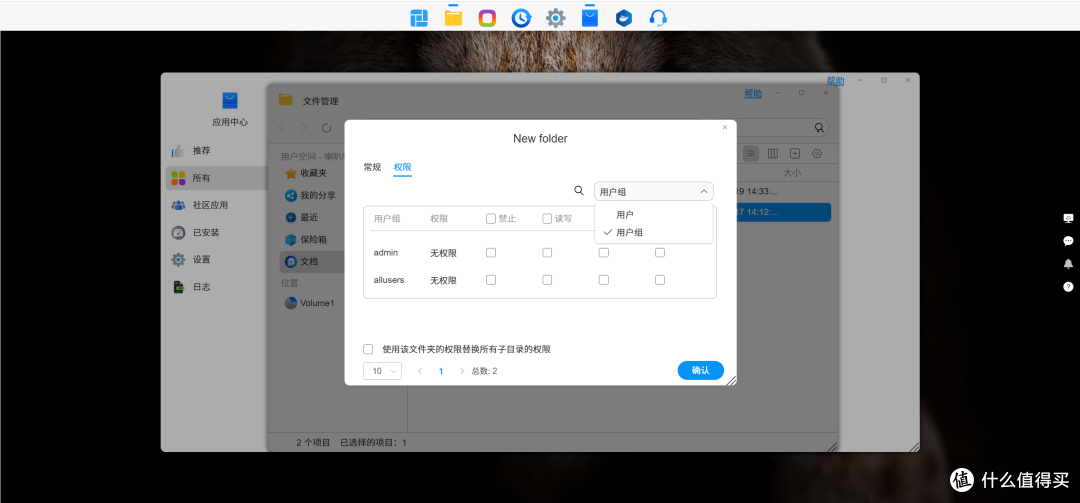Select 所有 in App Center sidebar
This screenshot has height=503, width=1080.
[x=214, y=178]
